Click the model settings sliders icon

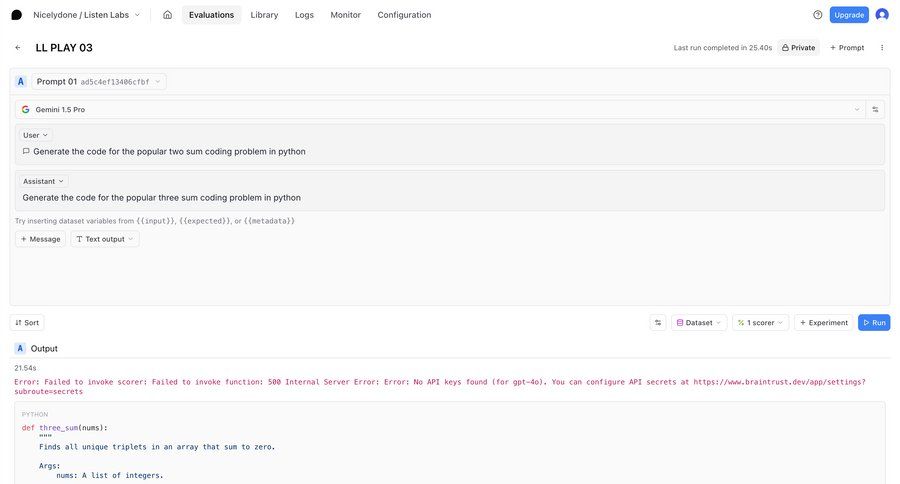[875, 109]
